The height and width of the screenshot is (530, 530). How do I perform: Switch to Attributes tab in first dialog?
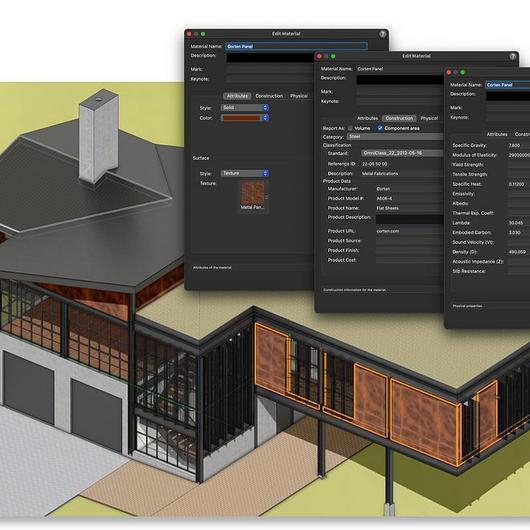(x=237, y=96)
